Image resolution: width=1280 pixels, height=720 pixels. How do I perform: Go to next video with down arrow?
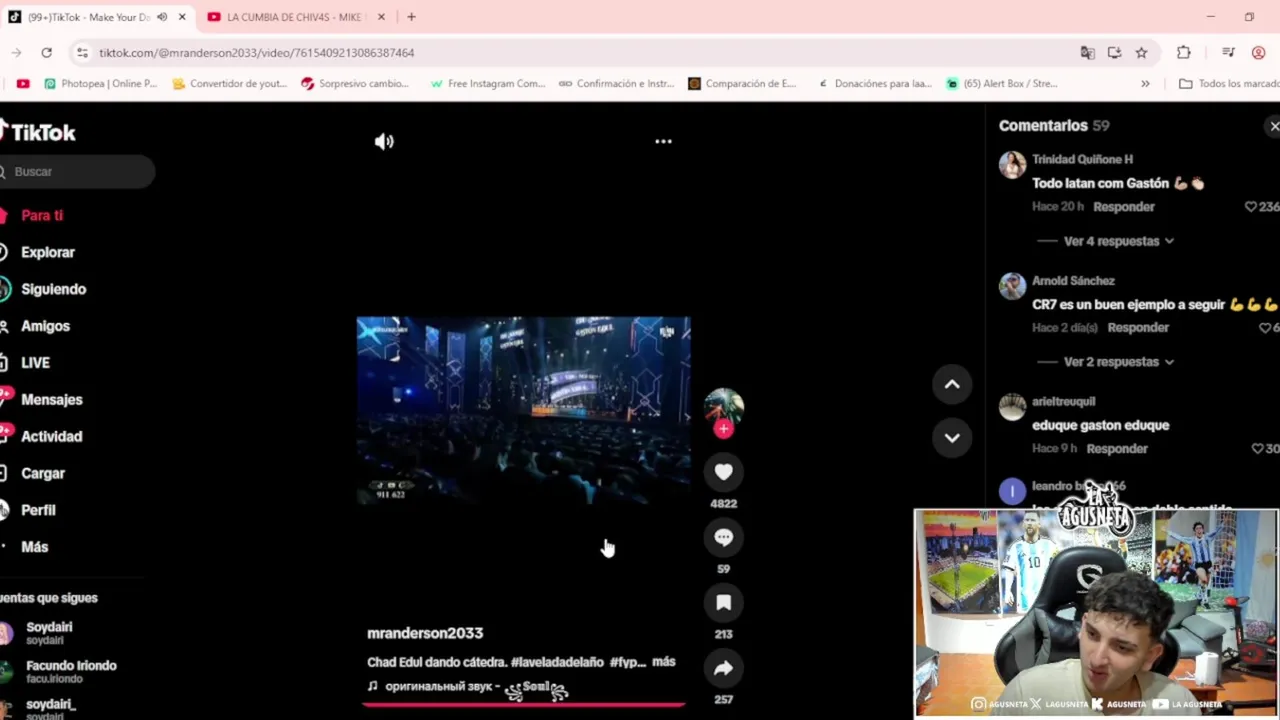[952, 437]
